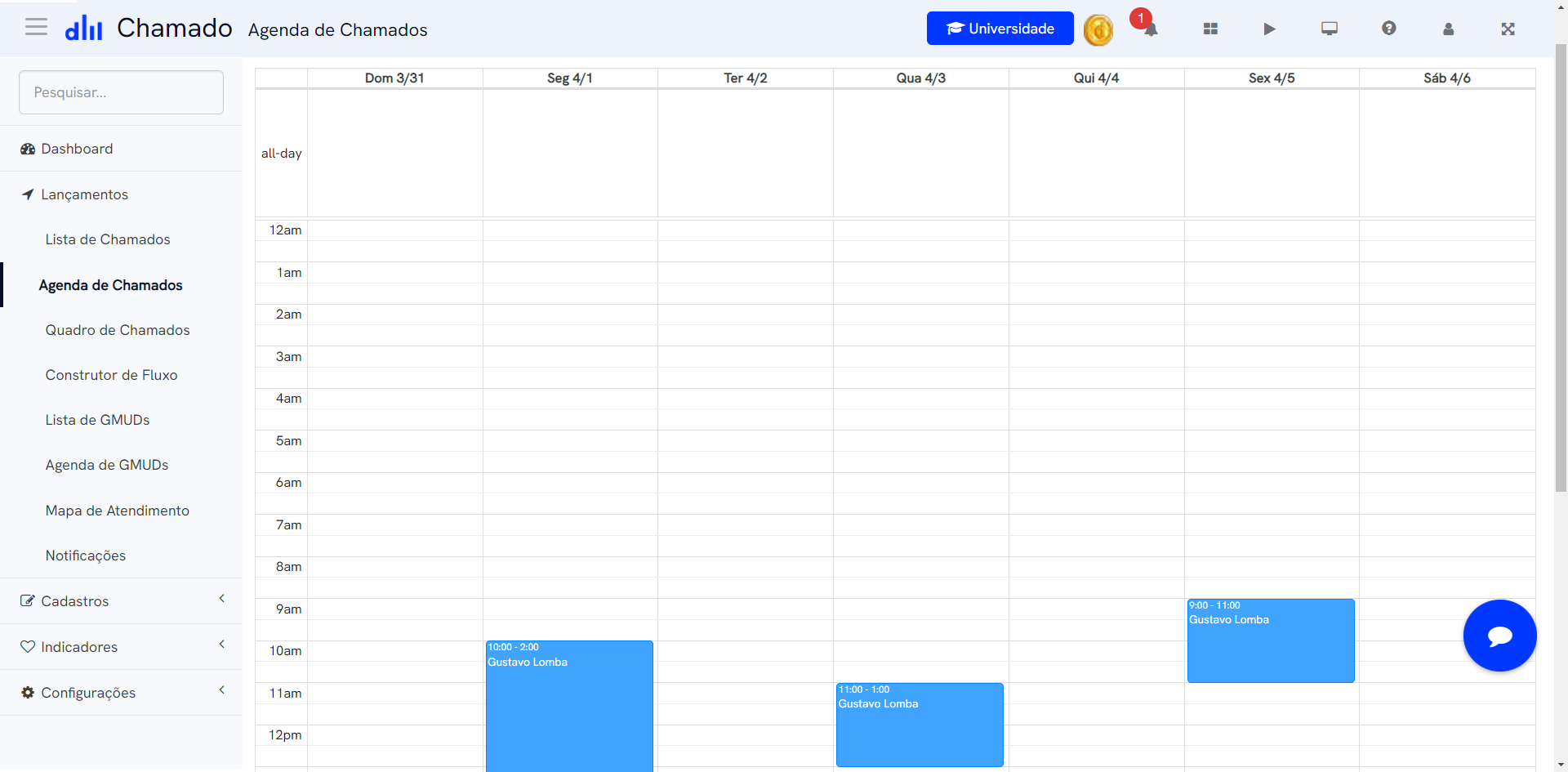
Task: Toggle the hamburger sidebar menu
Action: click(x=36, y=27)
